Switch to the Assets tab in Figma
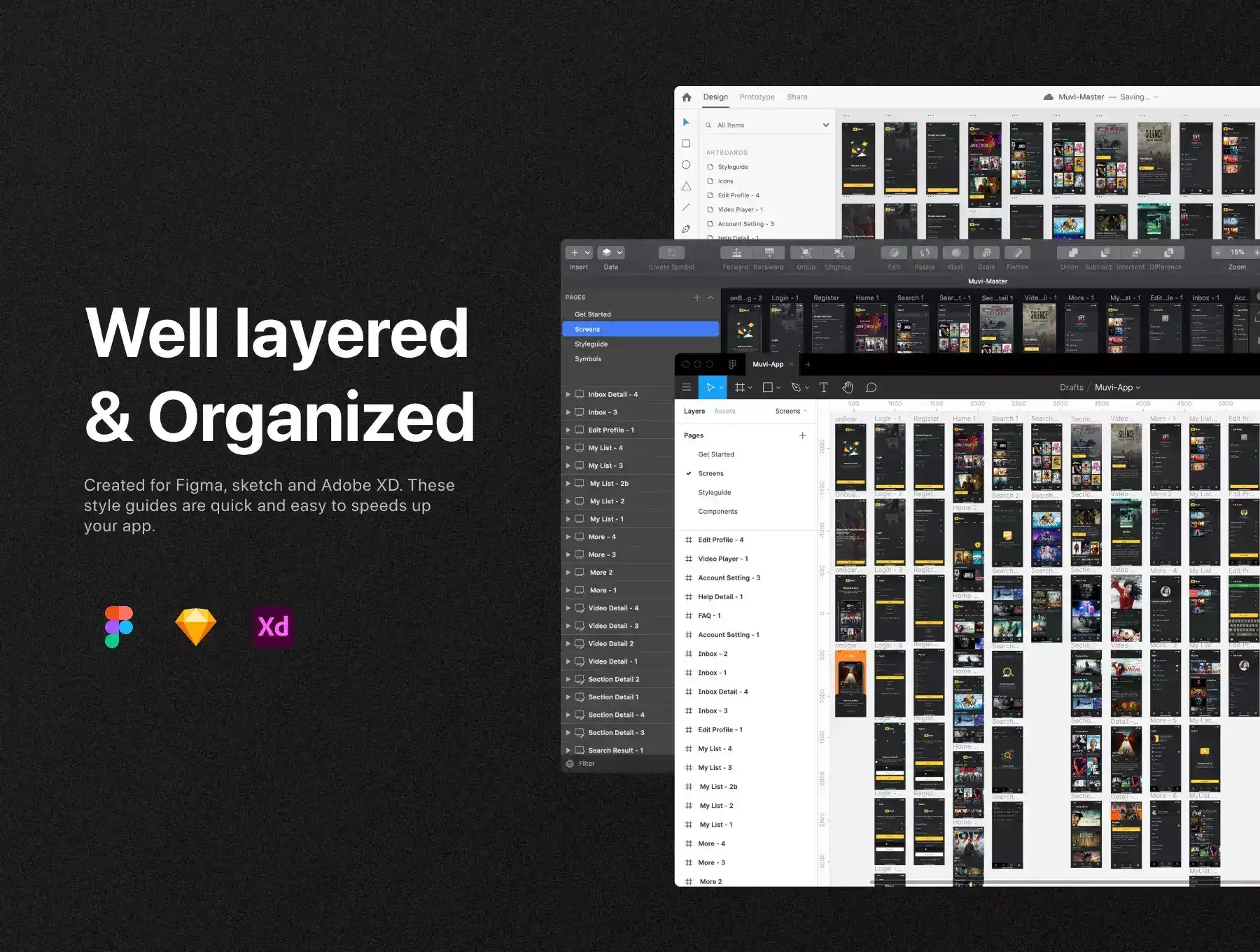 [x=724, y=412]
